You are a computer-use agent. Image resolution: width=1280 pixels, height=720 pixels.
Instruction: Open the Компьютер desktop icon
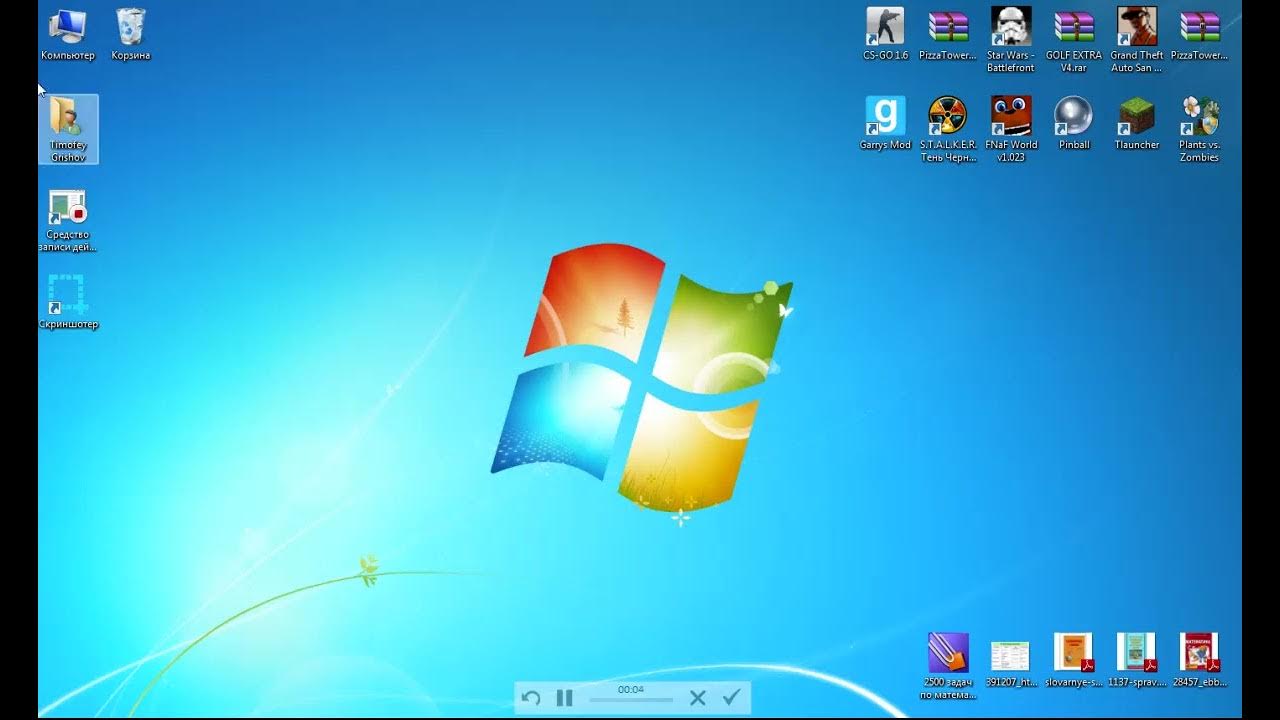point(68,34)
